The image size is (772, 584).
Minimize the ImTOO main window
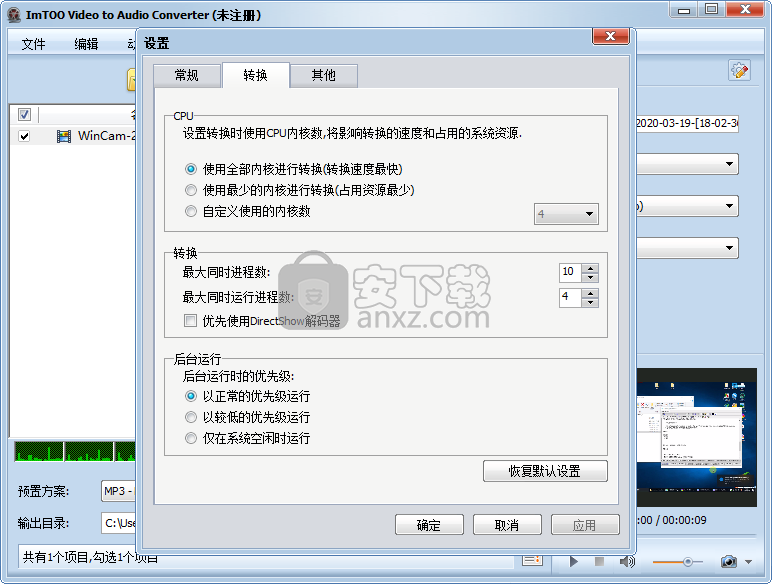[x=684, y=9]
